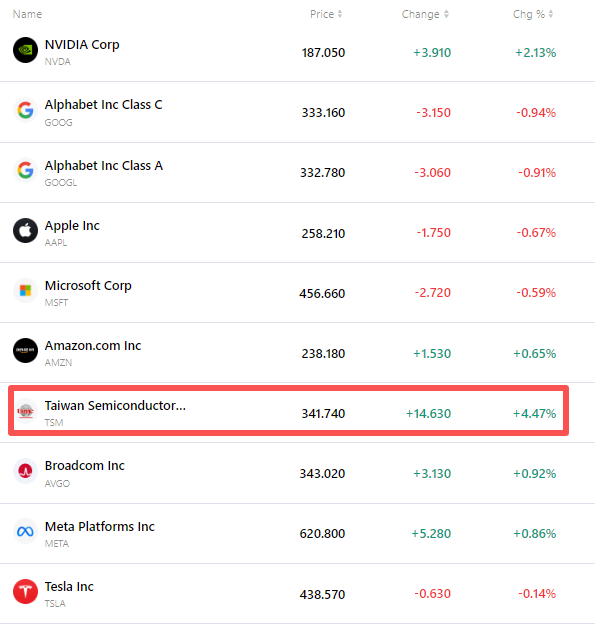Sort by the Price column header
The width and height of the screenshot is (595, 624).
[326, 14]
